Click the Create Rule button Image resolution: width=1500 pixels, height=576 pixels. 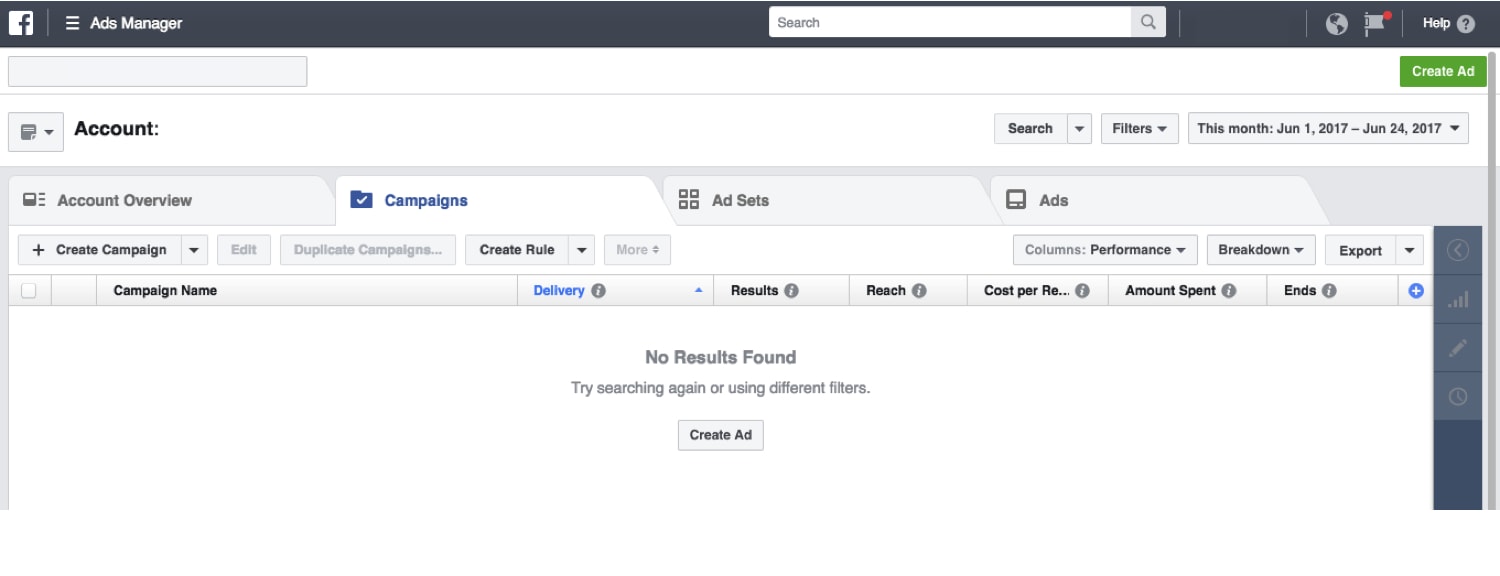pyautogui.click(x=517, y=249)
